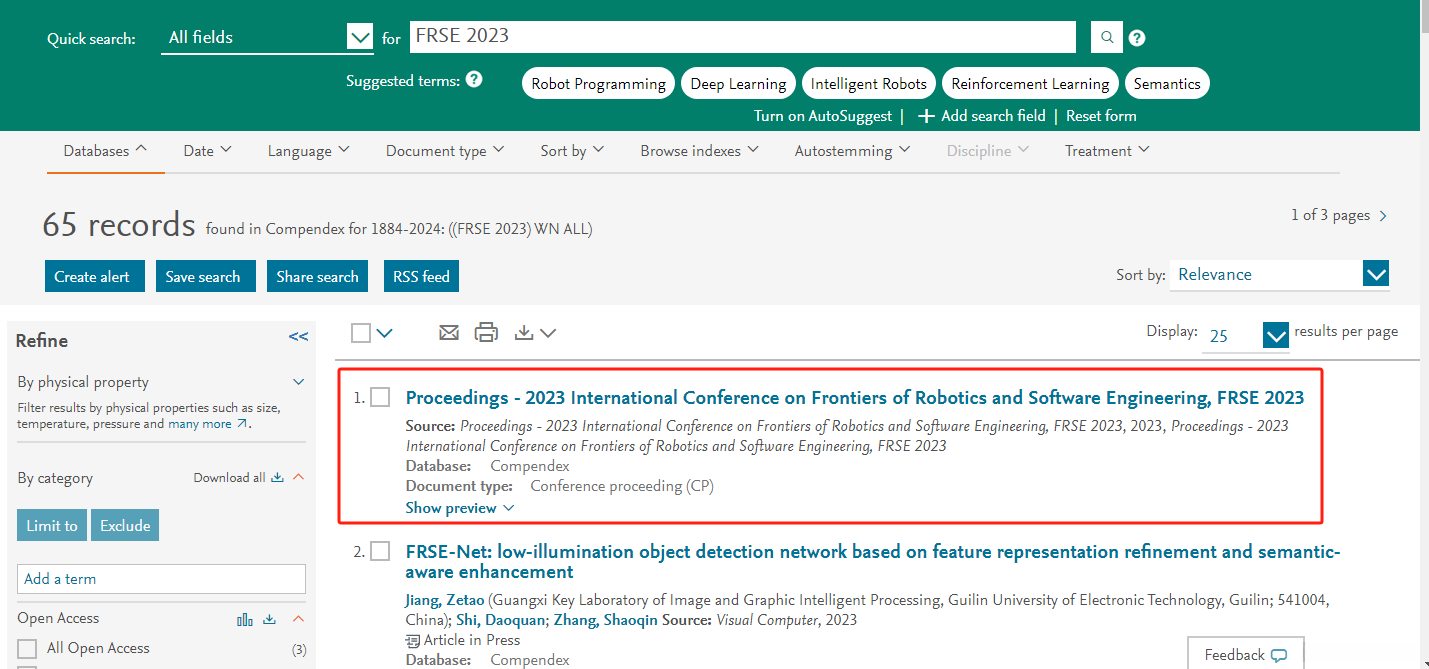Image resolution: width=1429 pixels, height=669 pixels.
Task: Open the Browse indexes menu
Action: [699, 151]
